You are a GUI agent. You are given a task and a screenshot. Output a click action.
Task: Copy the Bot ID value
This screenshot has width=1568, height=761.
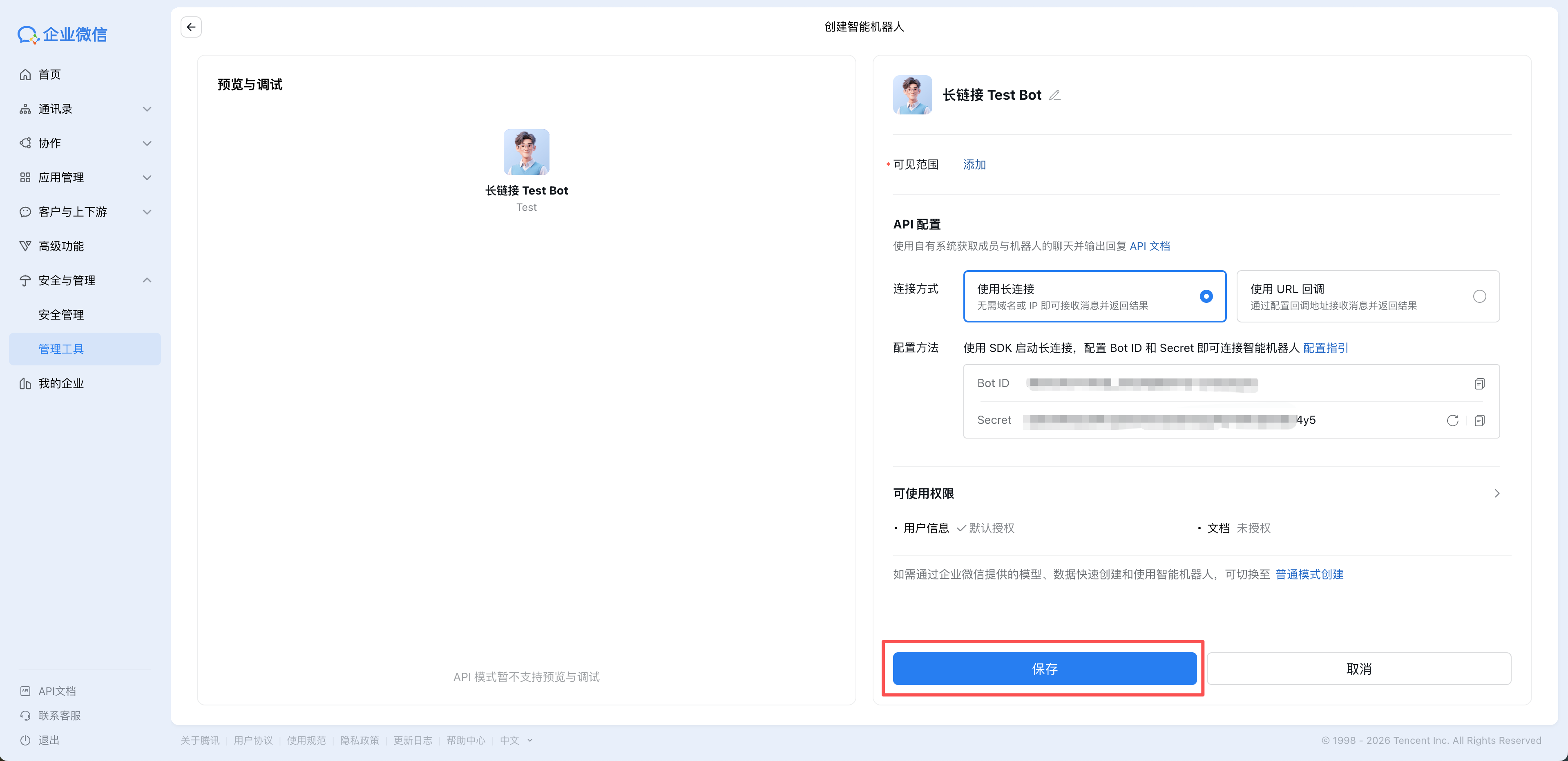click(1479, 383)
